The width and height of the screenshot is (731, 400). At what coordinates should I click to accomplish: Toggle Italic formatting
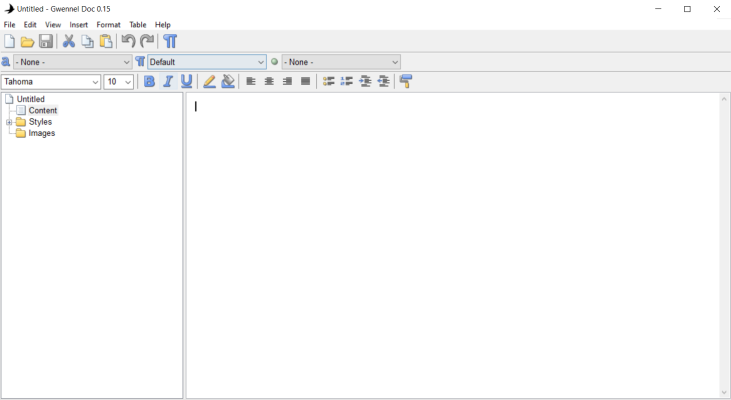168,82
